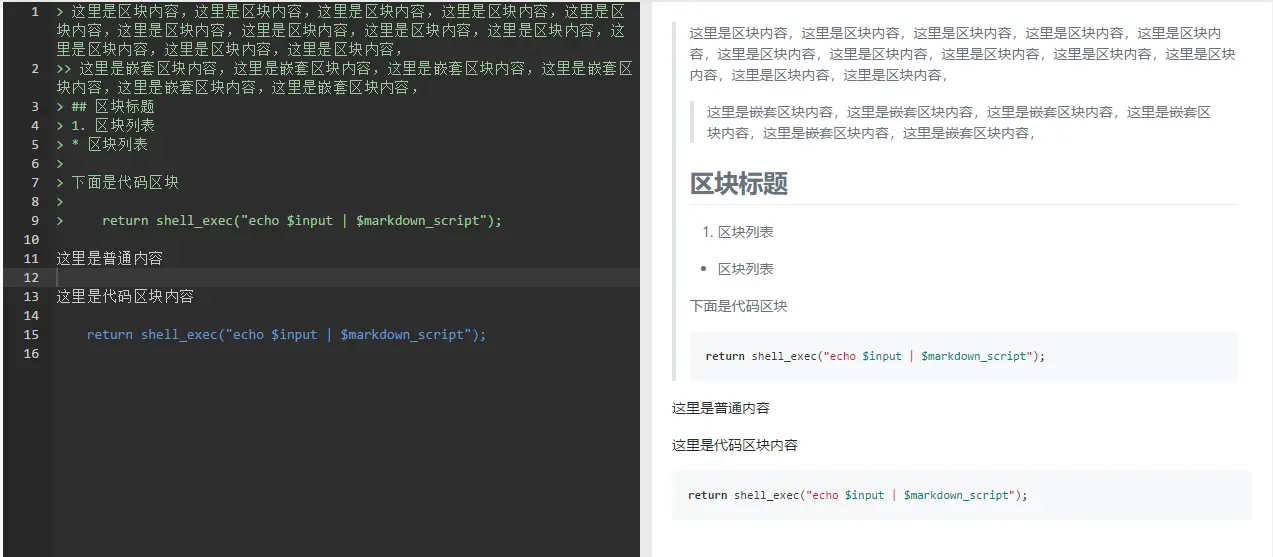Click the '> 1. 区块列表' editor line
Image resolution: width=1273 pixels, height=557 pixels.
tap(105, 125)
